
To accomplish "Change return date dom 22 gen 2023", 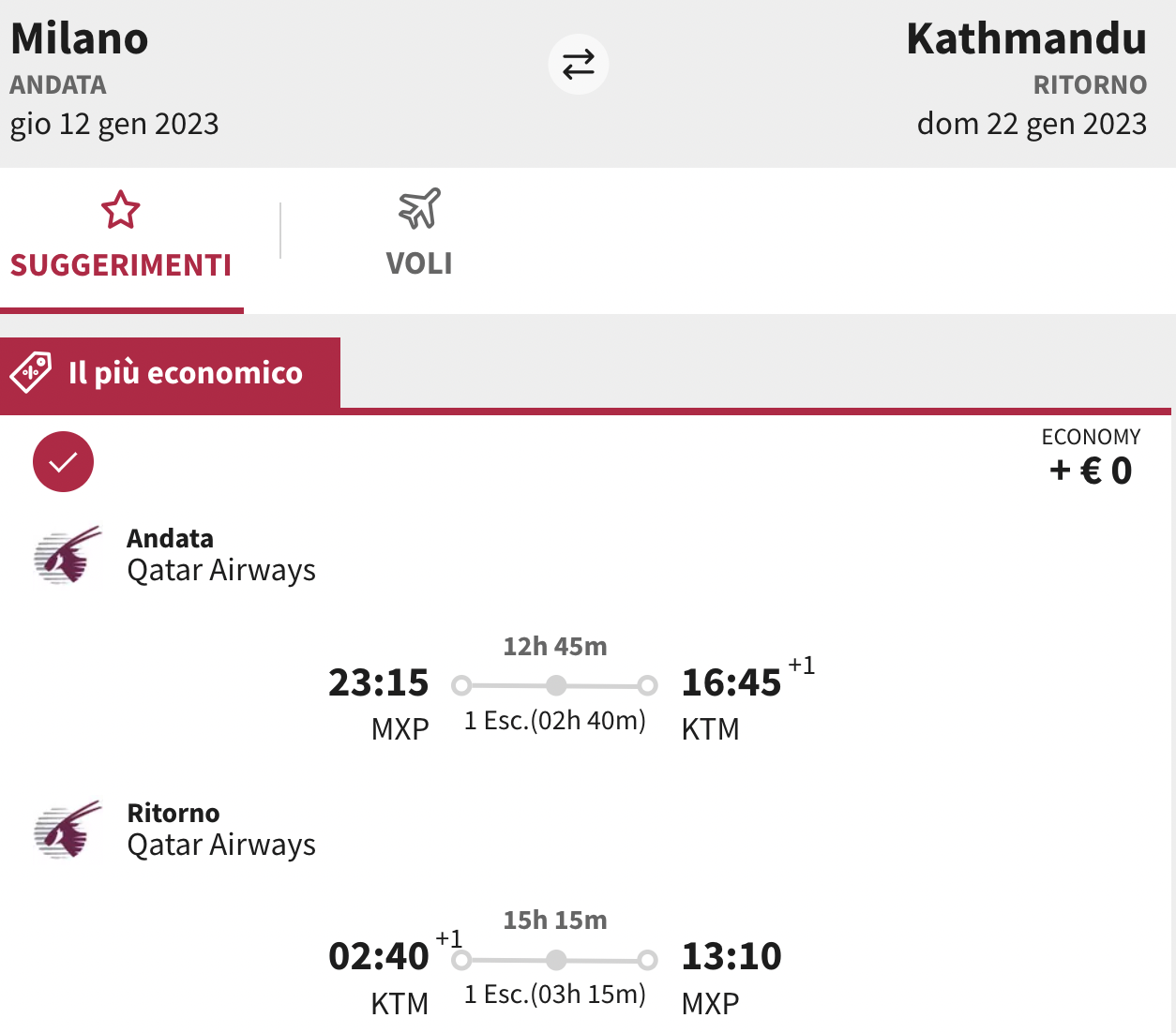I will coord(1032,124).
